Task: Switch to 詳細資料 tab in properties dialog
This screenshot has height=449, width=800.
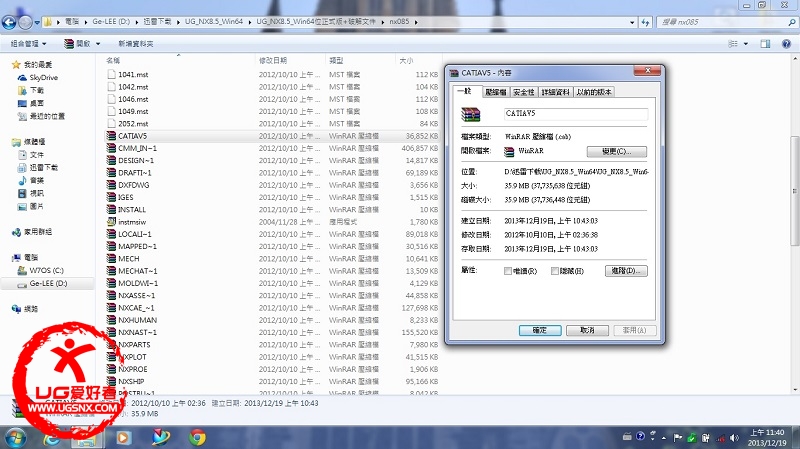Action: (x=556, y=92)
